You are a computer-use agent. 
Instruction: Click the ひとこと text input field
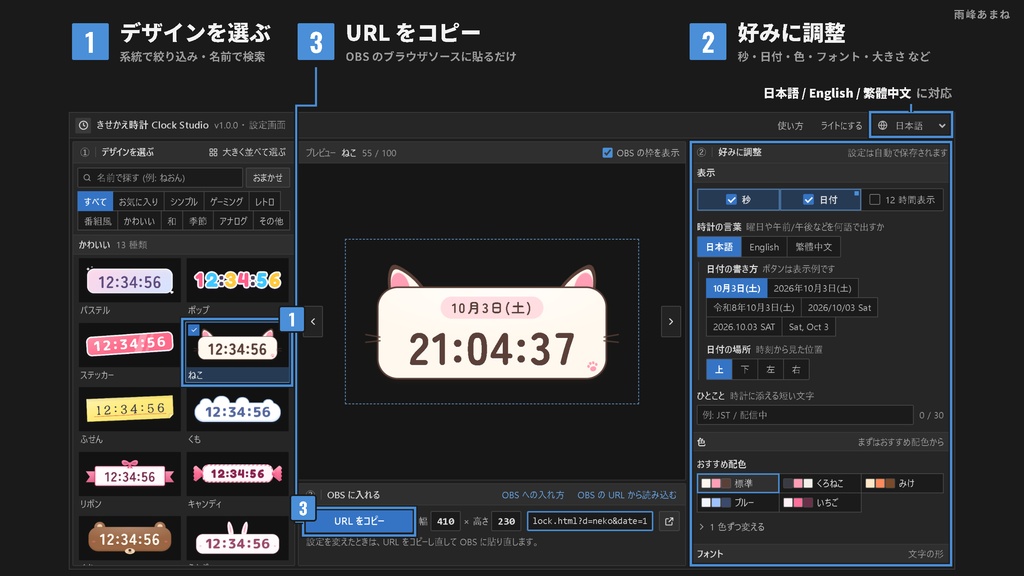pos(805,415)
